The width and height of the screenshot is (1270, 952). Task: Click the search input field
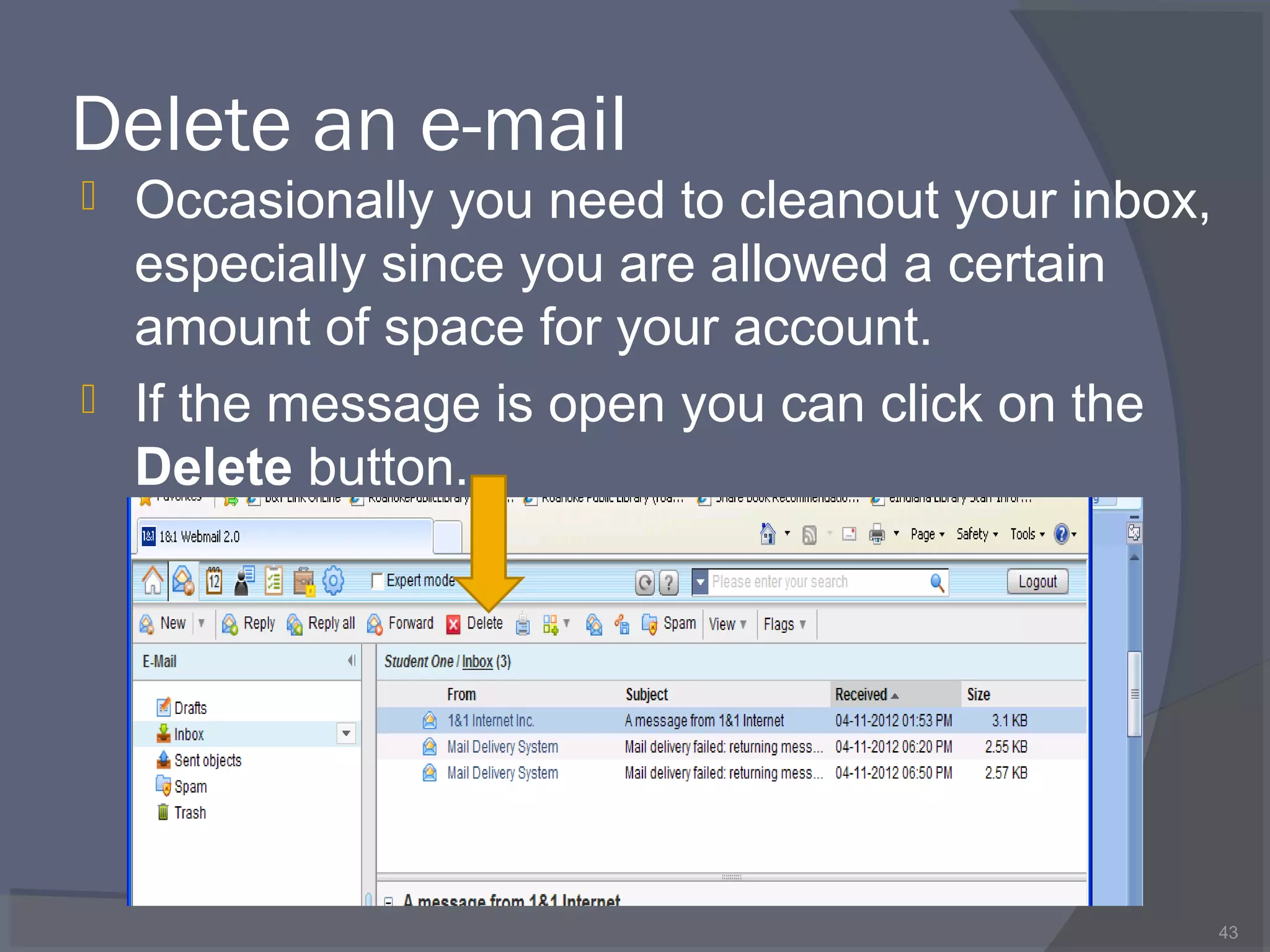tap(817, 582)
